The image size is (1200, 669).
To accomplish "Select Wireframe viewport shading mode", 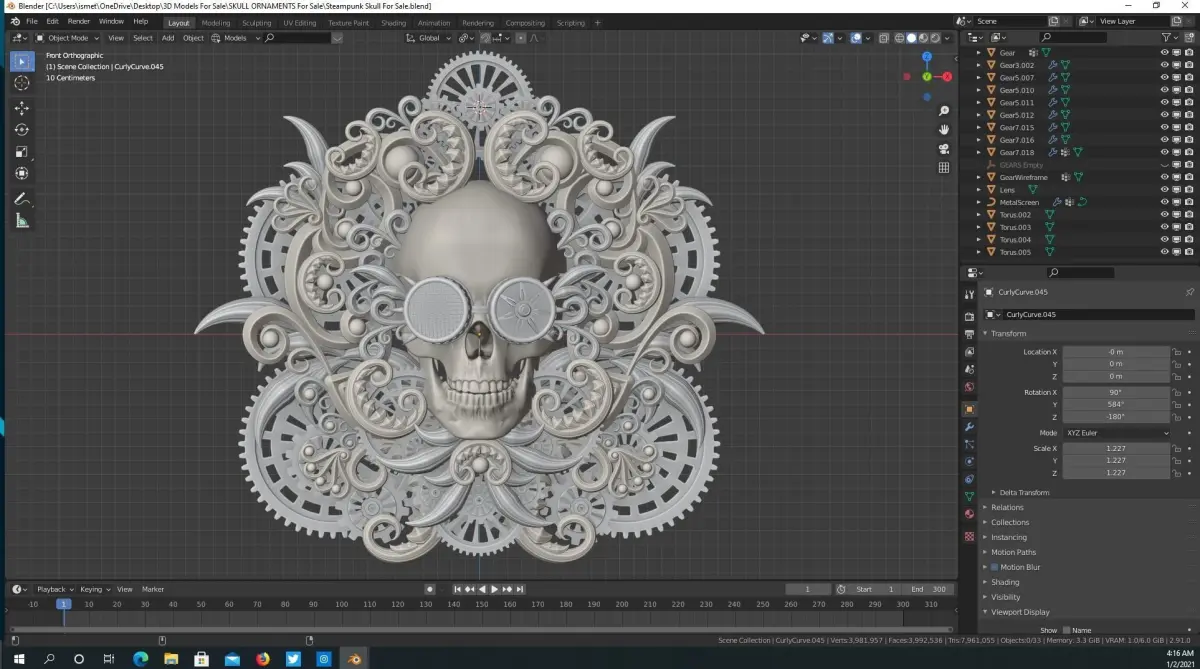I will 898,38.
